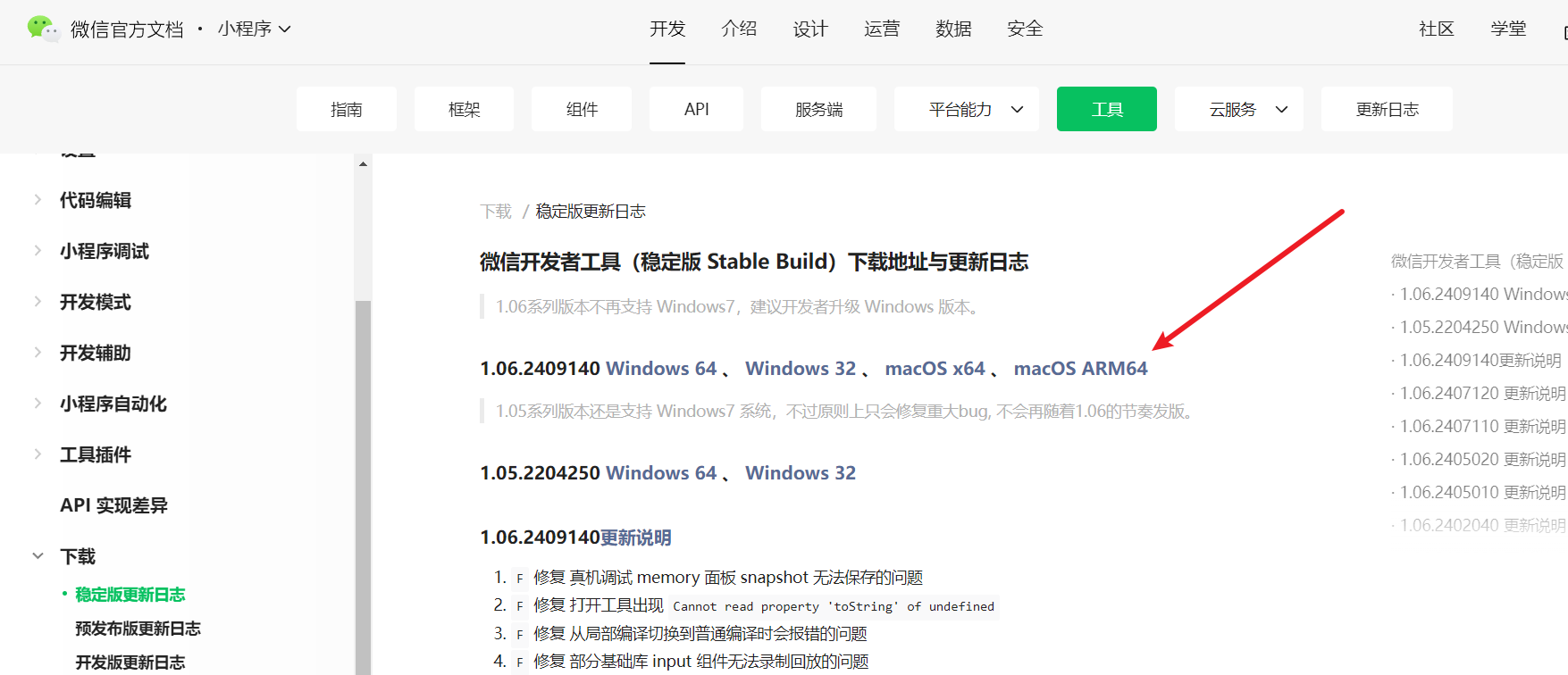1568x675 pixels.
Task: Click changelog item 修复 部分基础库 input 组件
Action: (701, 662)
